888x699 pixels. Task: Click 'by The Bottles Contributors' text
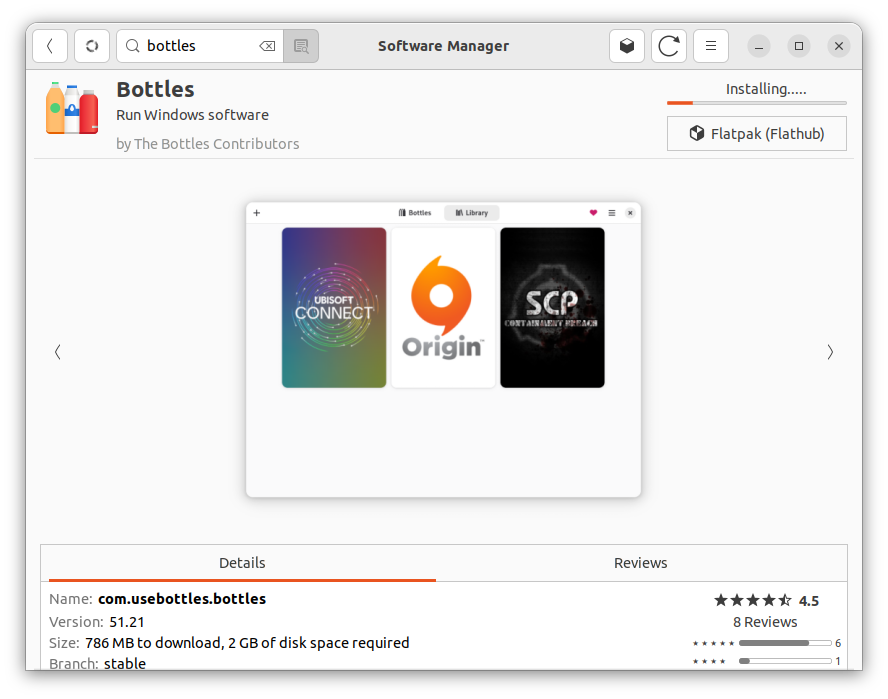pos(208,144)
